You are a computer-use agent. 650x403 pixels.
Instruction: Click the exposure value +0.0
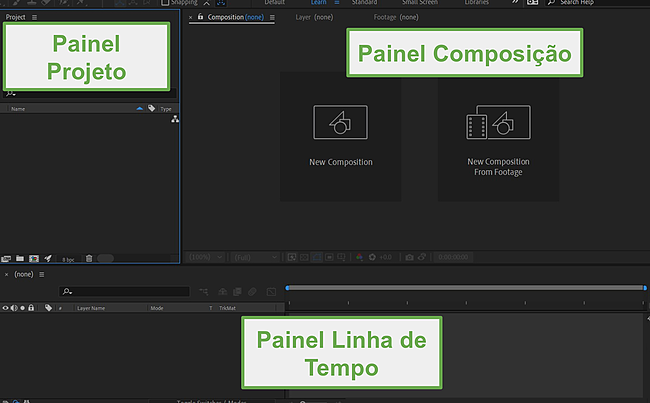(386, 257)
